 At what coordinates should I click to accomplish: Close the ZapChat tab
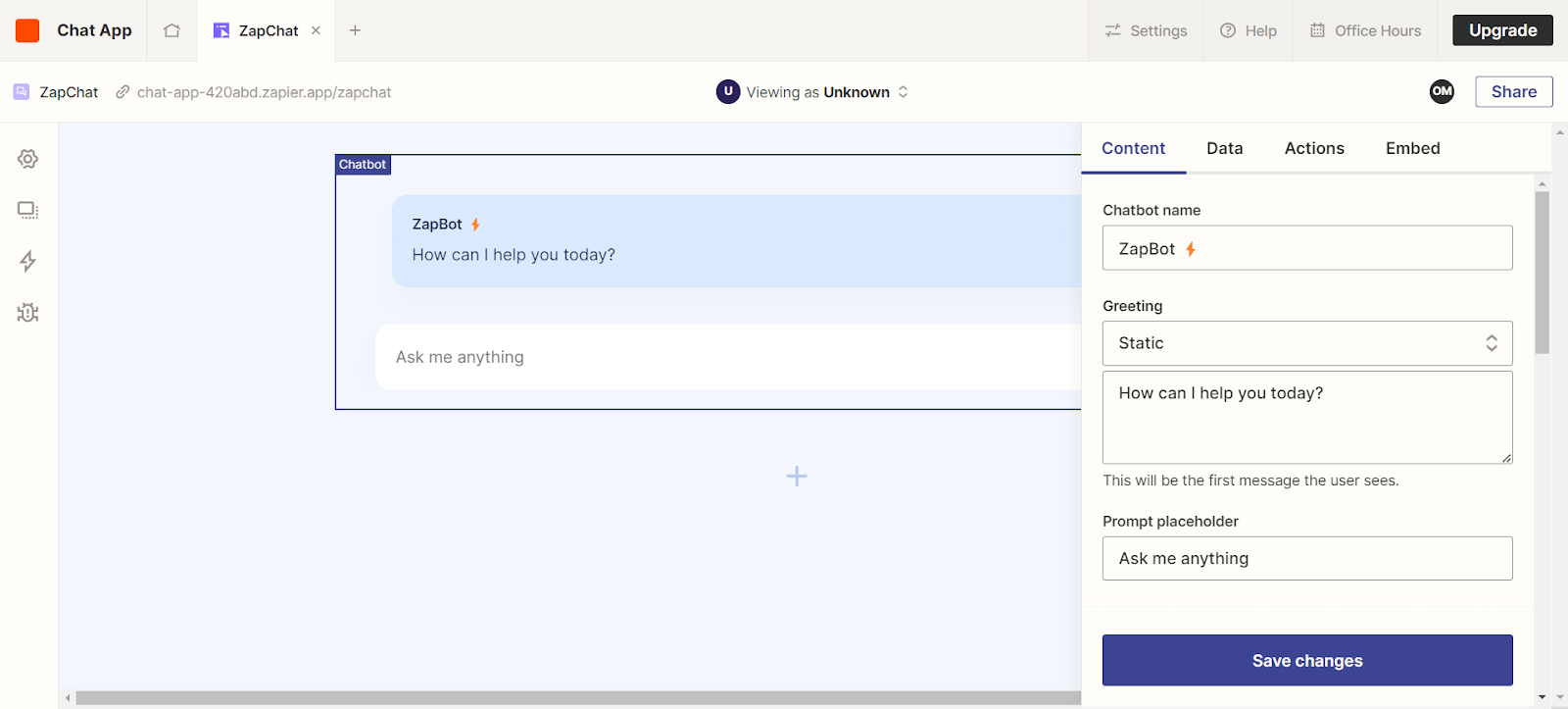pyautogui.click(x=316, y=30)
